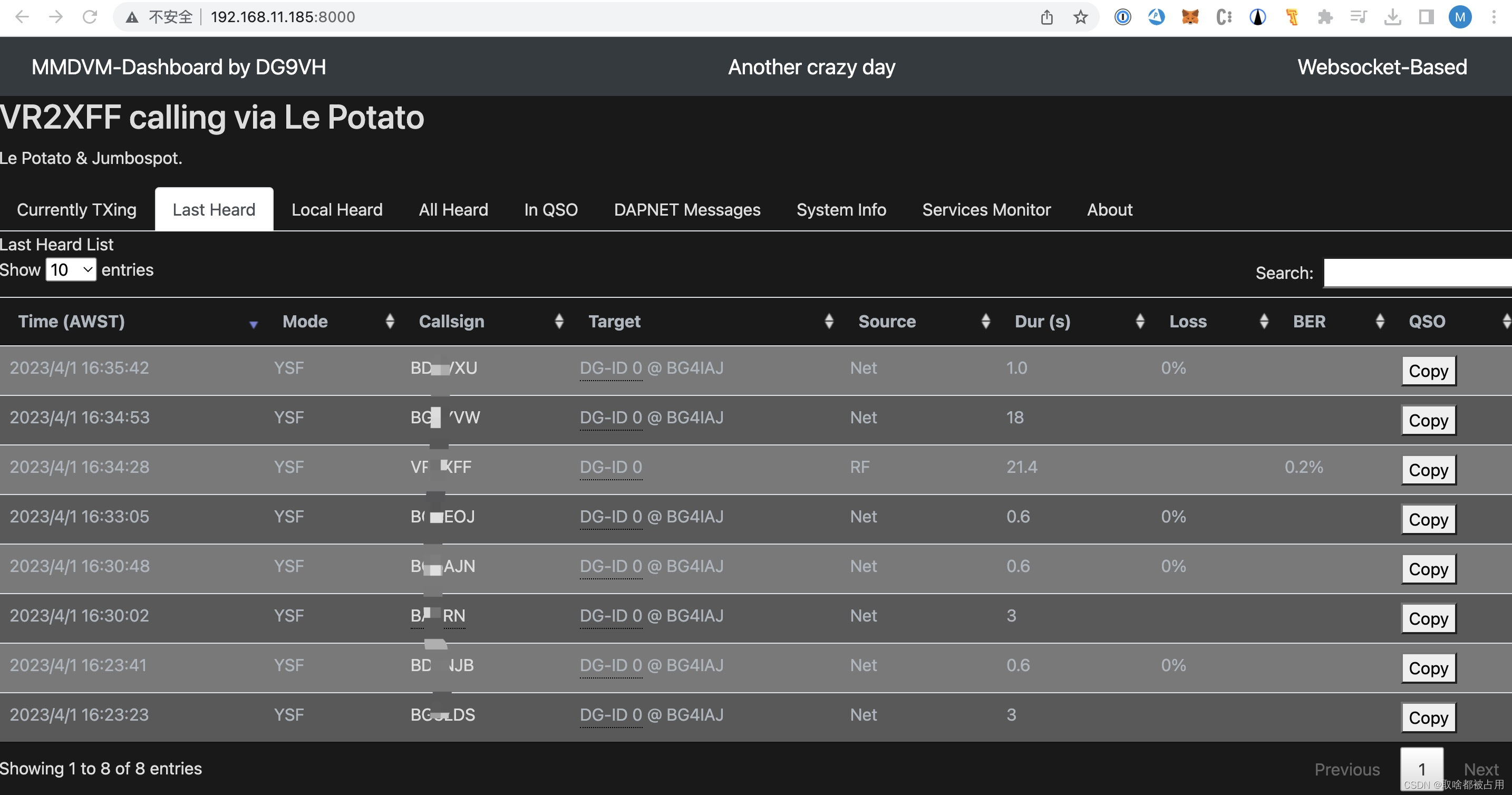Sort by the Dur (s) column
This screenshot has width=1512, height=795.
[1042, 322]
